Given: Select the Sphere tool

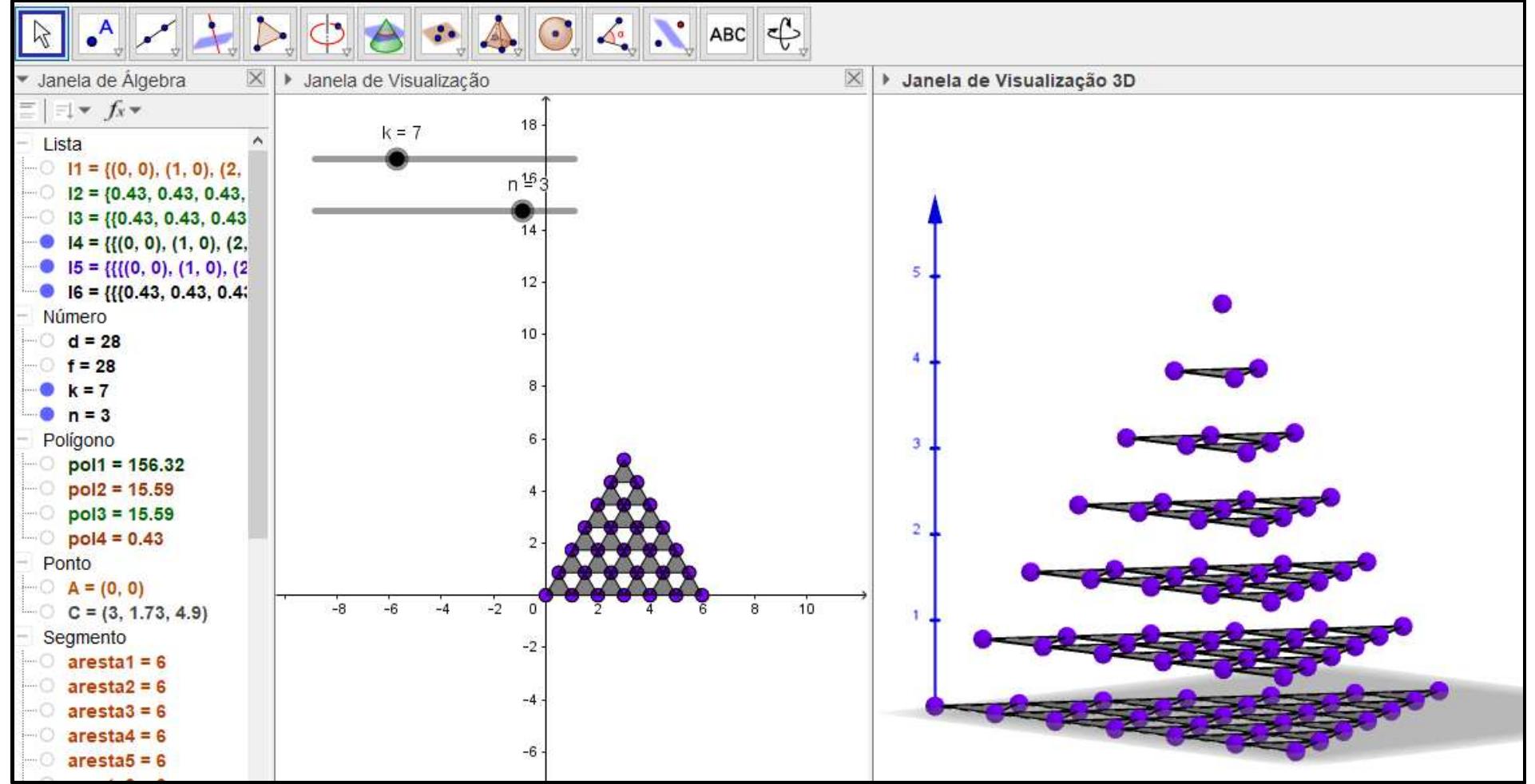Looking at the screenshot, I should tap(555, 34).
